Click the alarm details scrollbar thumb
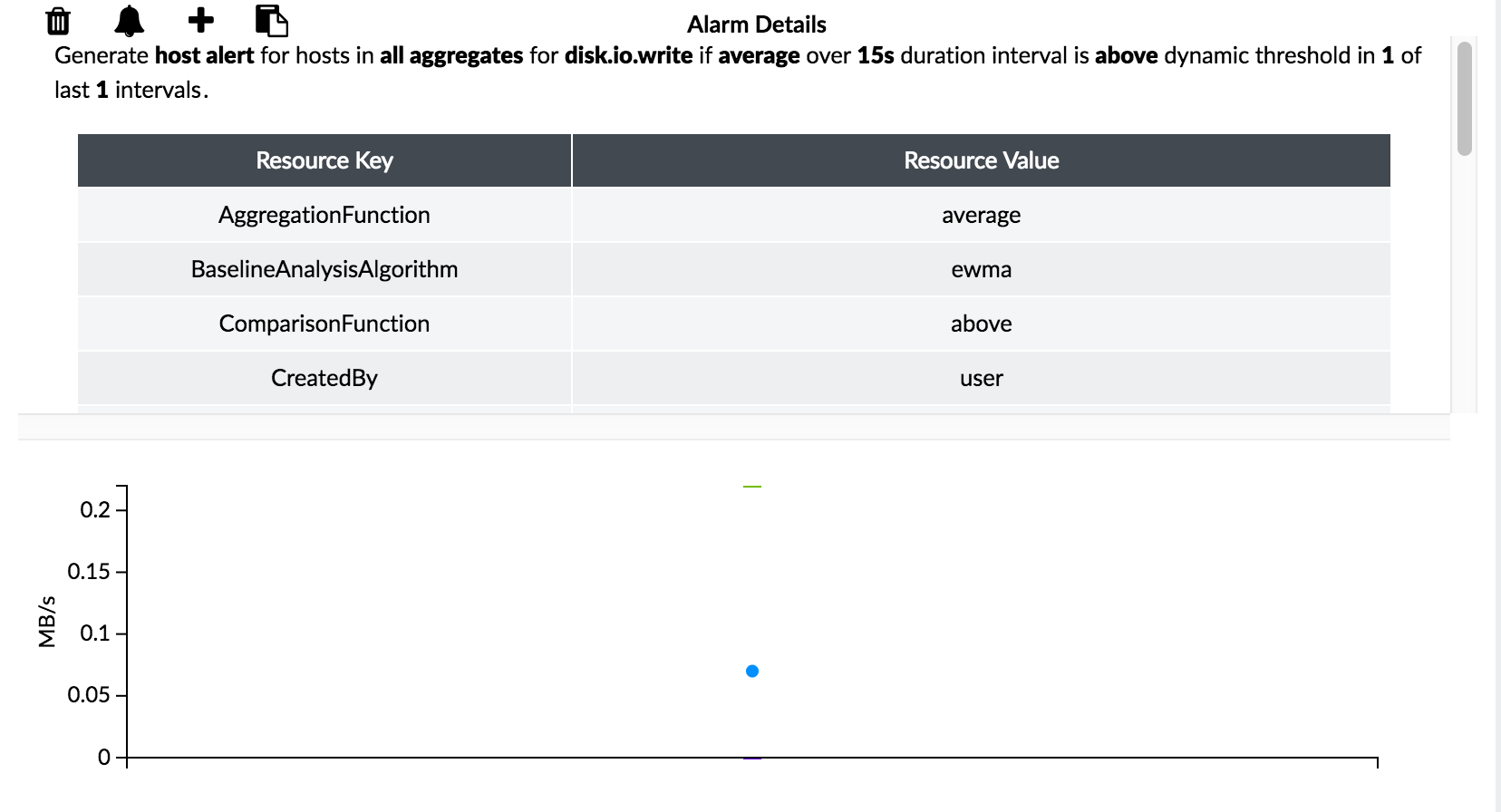Viewport: 1501px width, 812px height. tap(1464, 98)
